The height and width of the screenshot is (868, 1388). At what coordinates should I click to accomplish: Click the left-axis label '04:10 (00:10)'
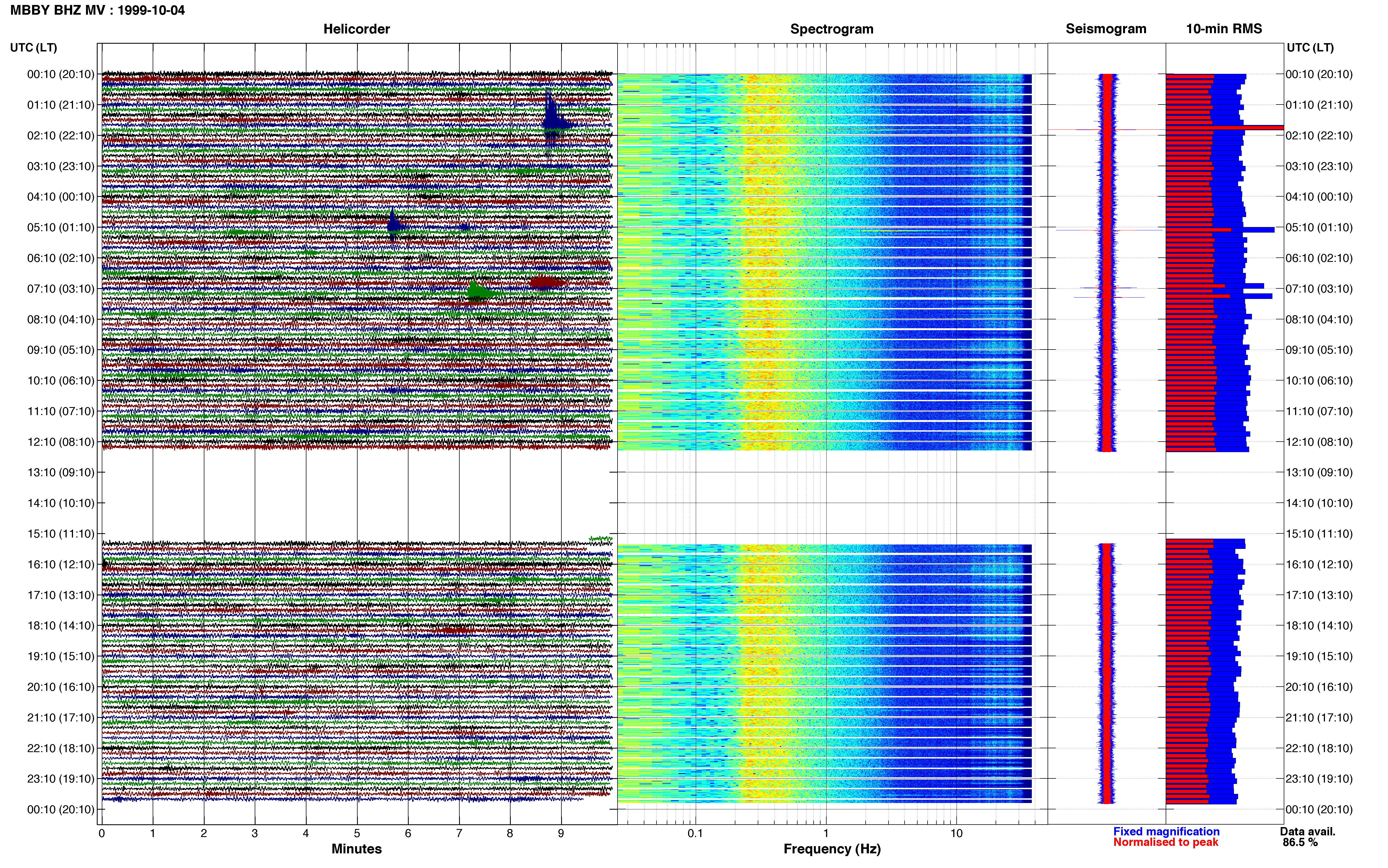click(61, 197)
